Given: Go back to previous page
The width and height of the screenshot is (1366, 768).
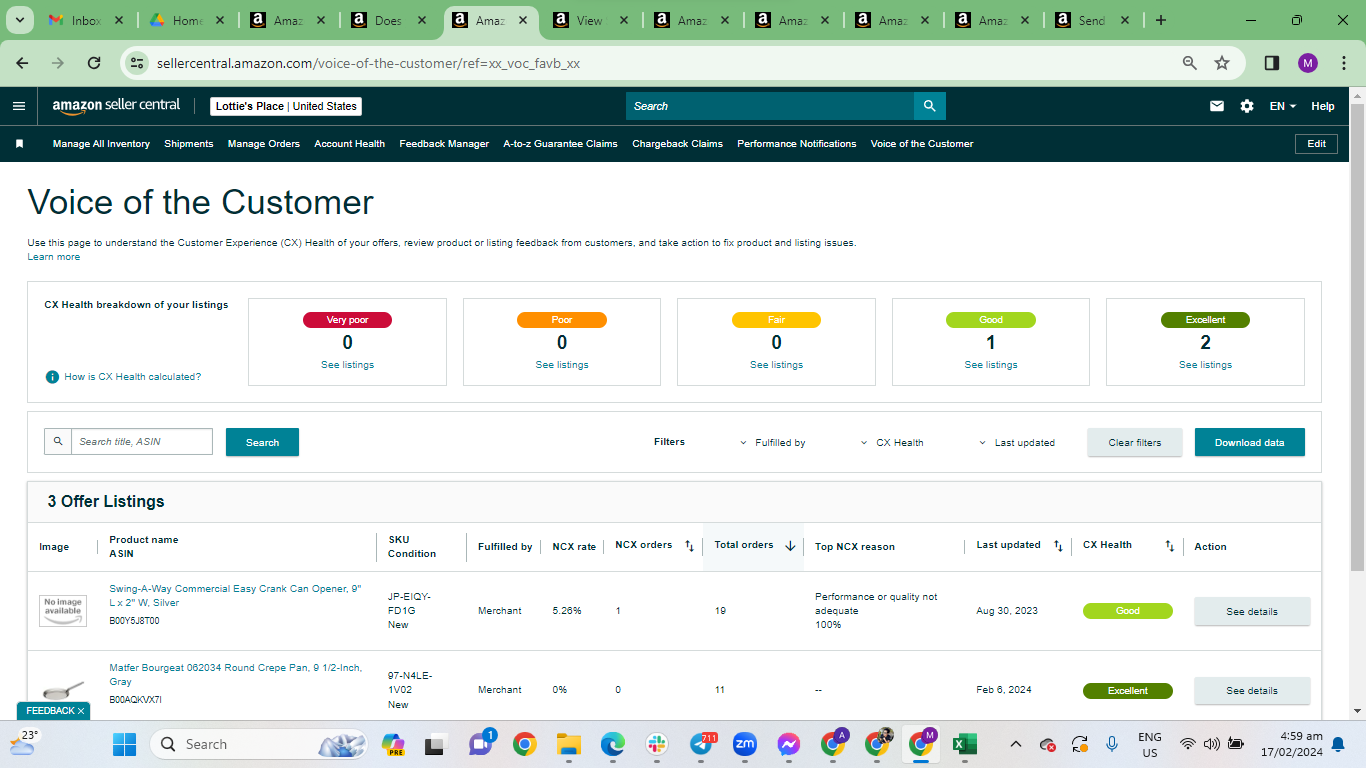Looking at the screenshot, I should [23, 63].
